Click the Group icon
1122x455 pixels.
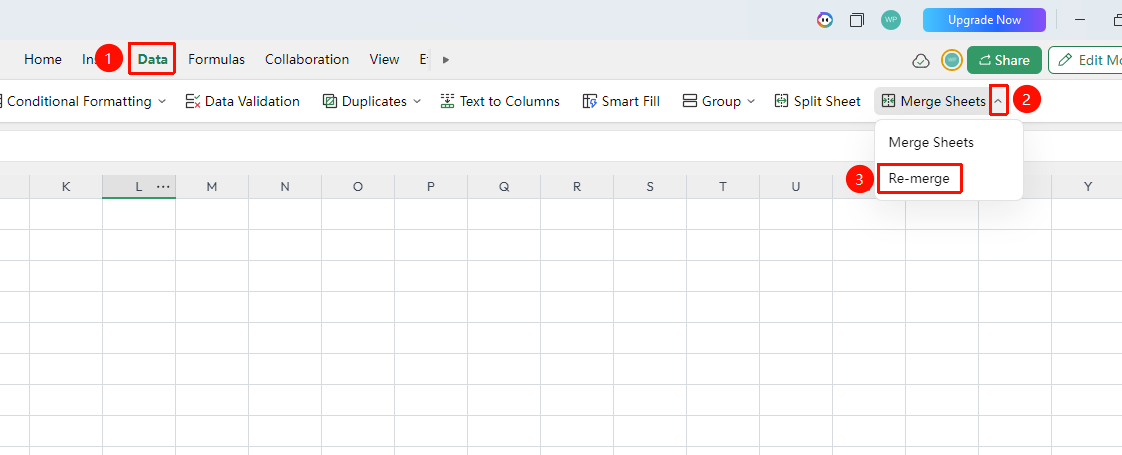tap(690, 102)
